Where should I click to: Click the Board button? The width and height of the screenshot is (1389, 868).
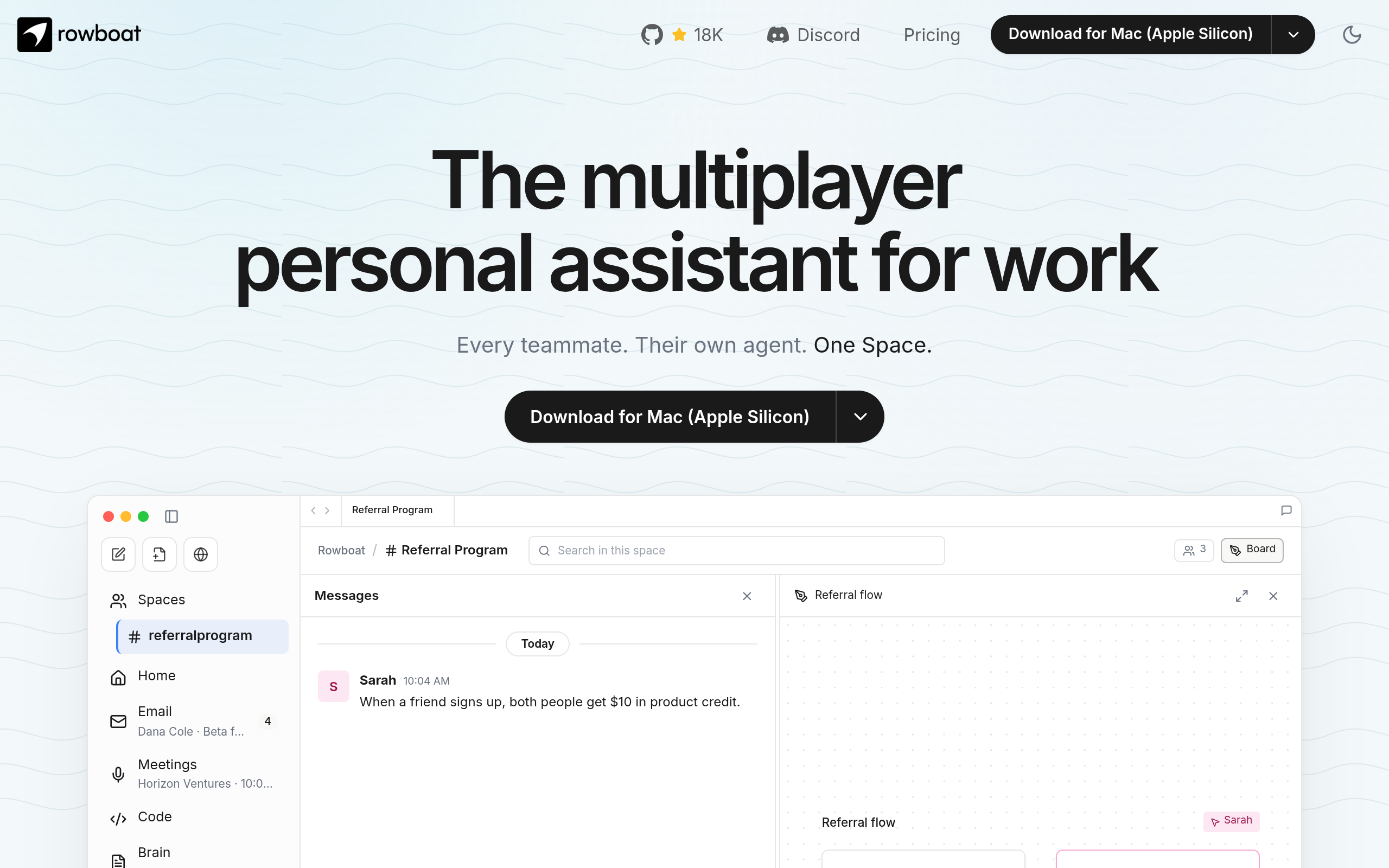click(1252, 551)
